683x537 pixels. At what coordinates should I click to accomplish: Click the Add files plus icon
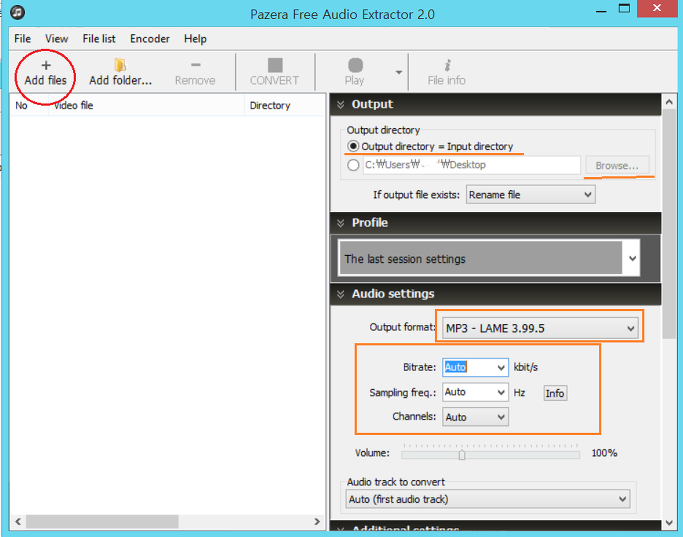pyautogui.click(x=46, y=65)
